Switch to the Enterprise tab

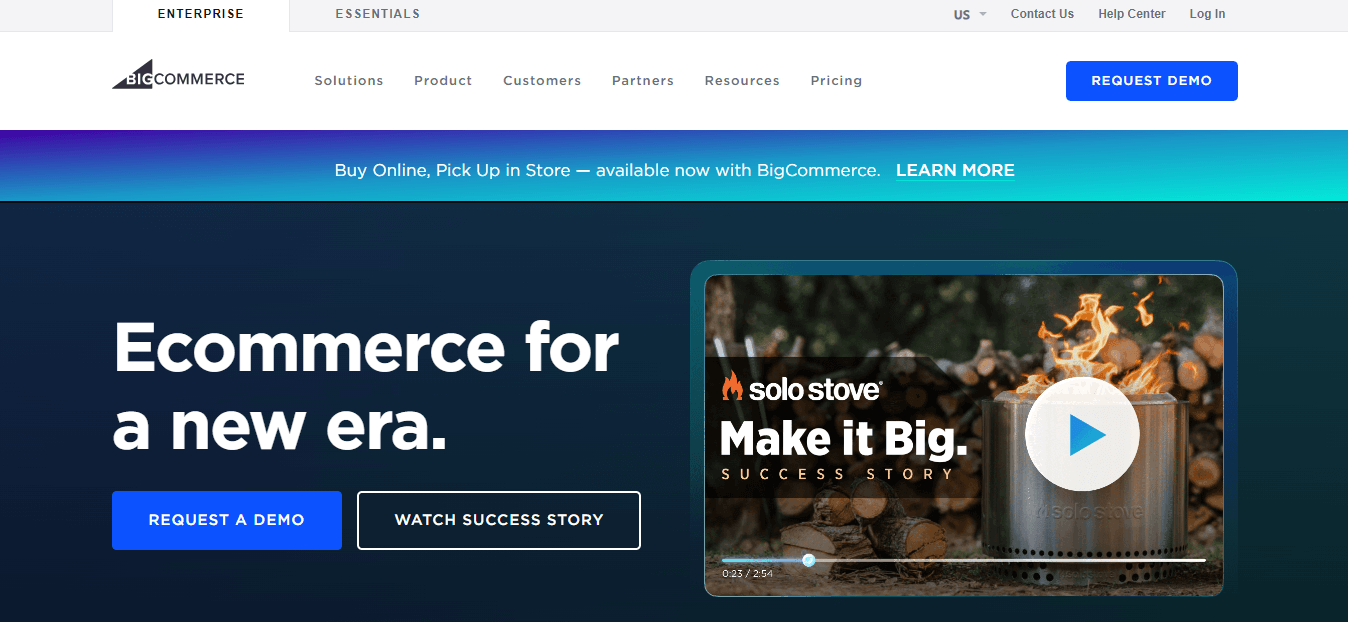[201, 15]
